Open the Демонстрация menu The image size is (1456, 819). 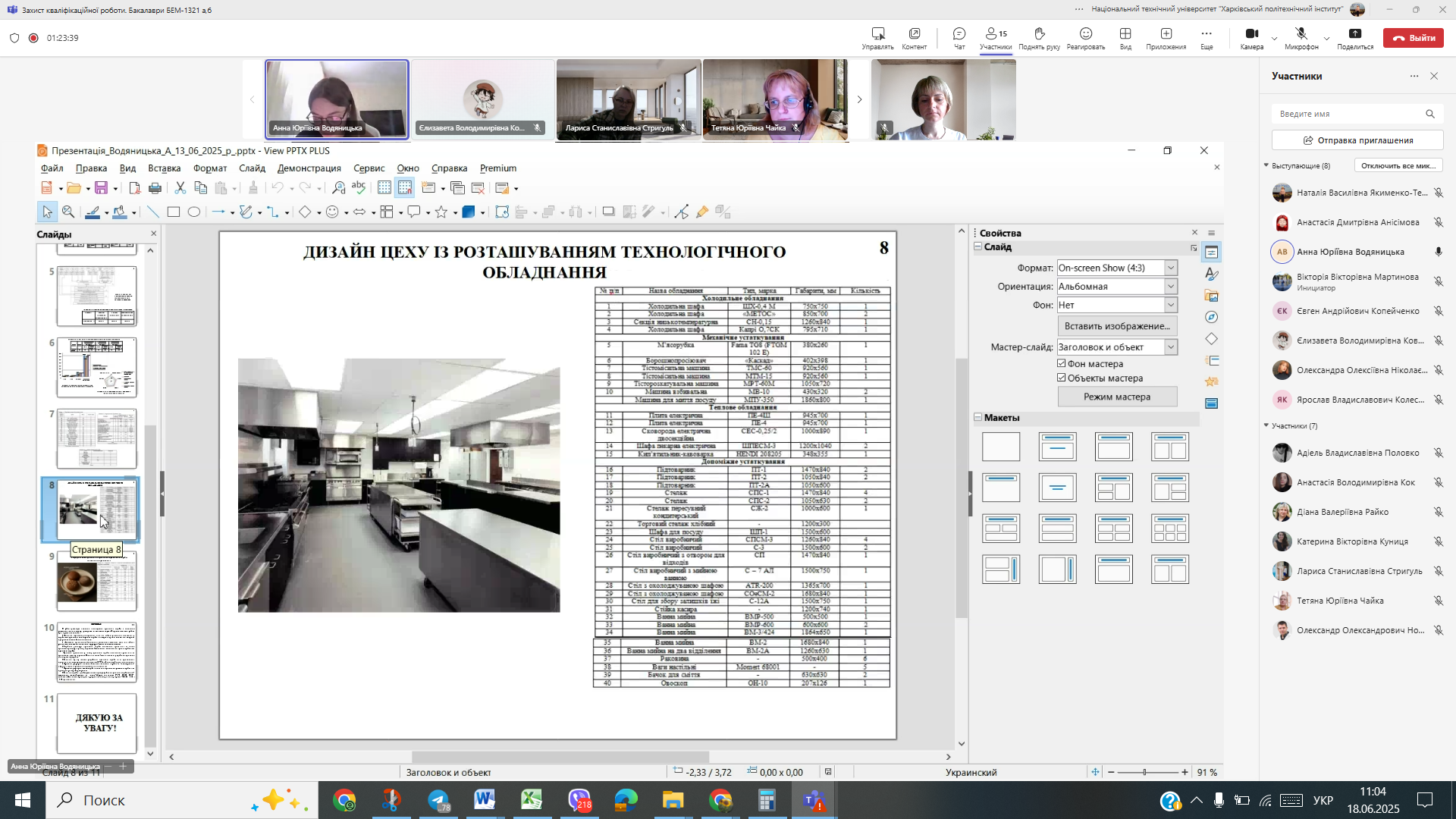[x=309, y=168]
